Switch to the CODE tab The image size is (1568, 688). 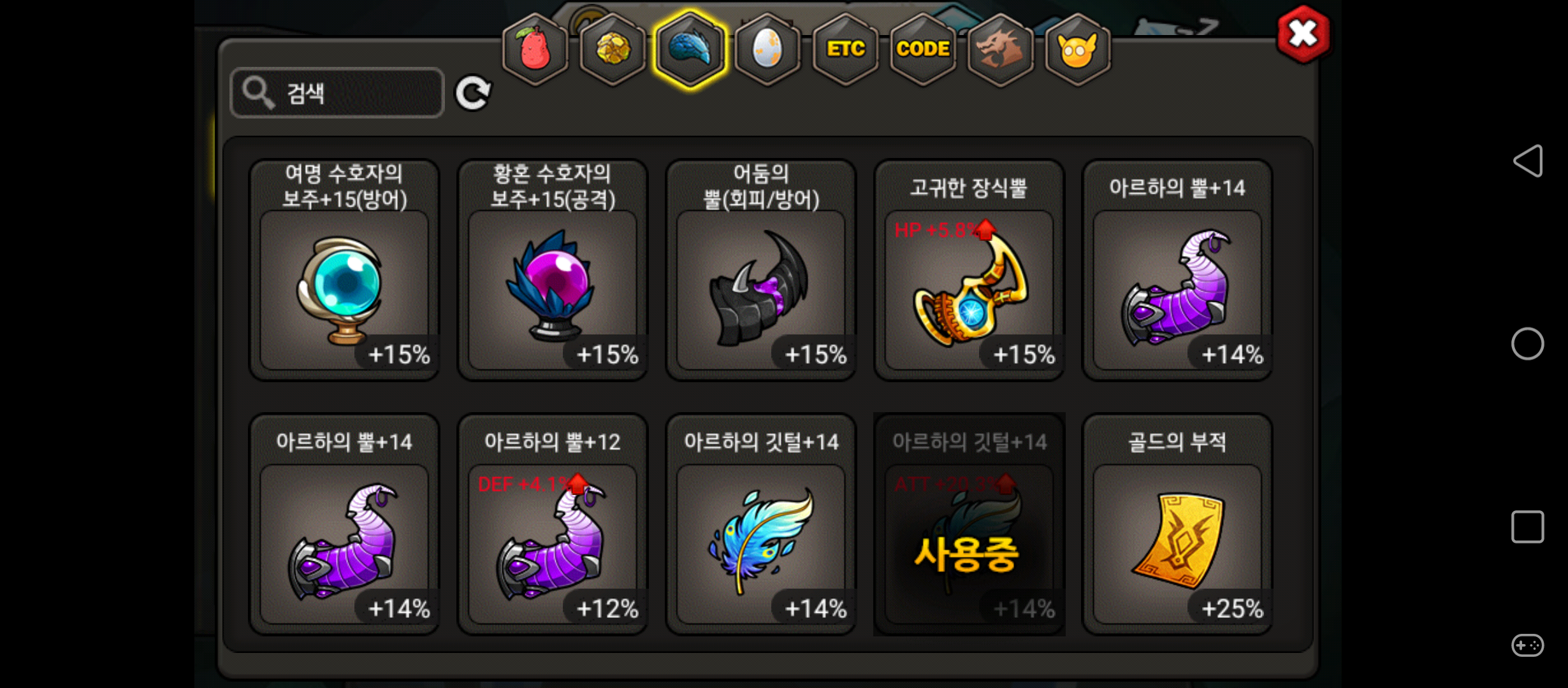923,49
